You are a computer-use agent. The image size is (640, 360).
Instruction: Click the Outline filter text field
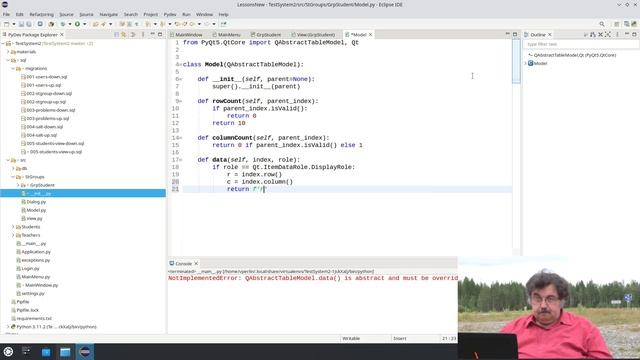[x=580, y=44]
